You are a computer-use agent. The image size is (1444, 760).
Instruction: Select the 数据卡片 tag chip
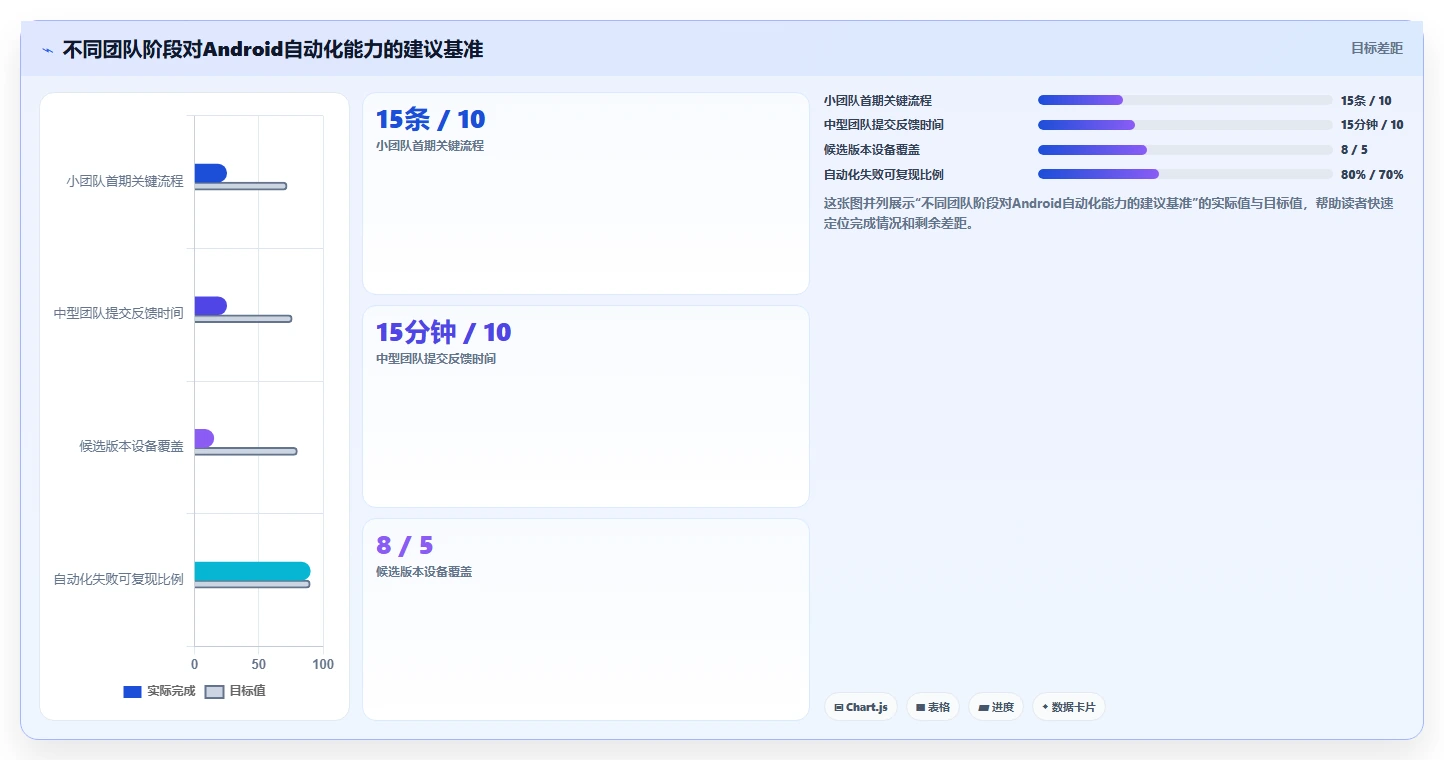click(1069, 707)
